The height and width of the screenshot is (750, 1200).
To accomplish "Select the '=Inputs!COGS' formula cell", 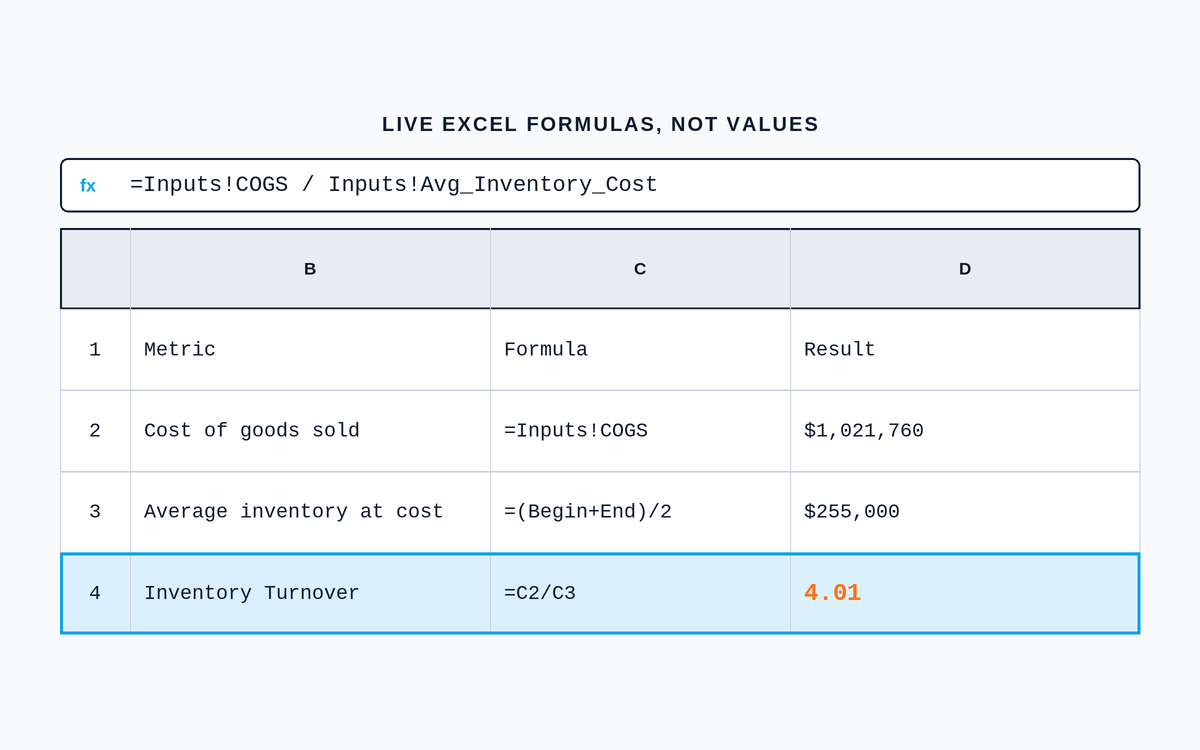I will tap(640, 431).
